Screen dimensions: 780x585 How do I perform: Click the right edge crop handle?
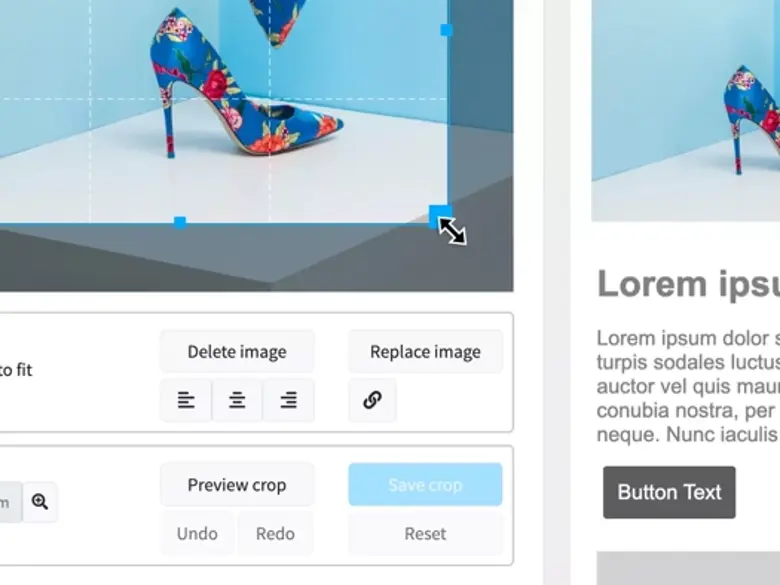pyautogui.click(x=446, y=30)
